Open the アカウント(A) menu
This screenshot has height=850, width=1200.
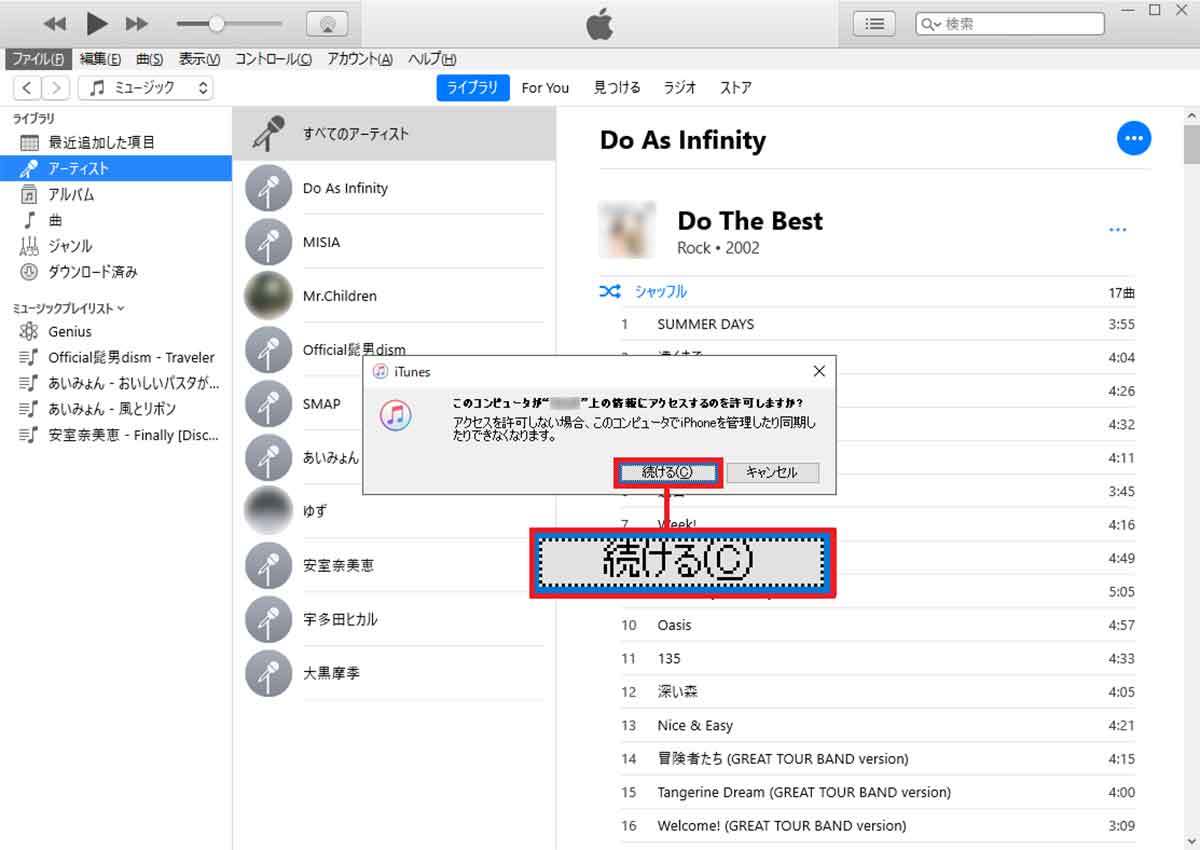click(x=360, y=59)
